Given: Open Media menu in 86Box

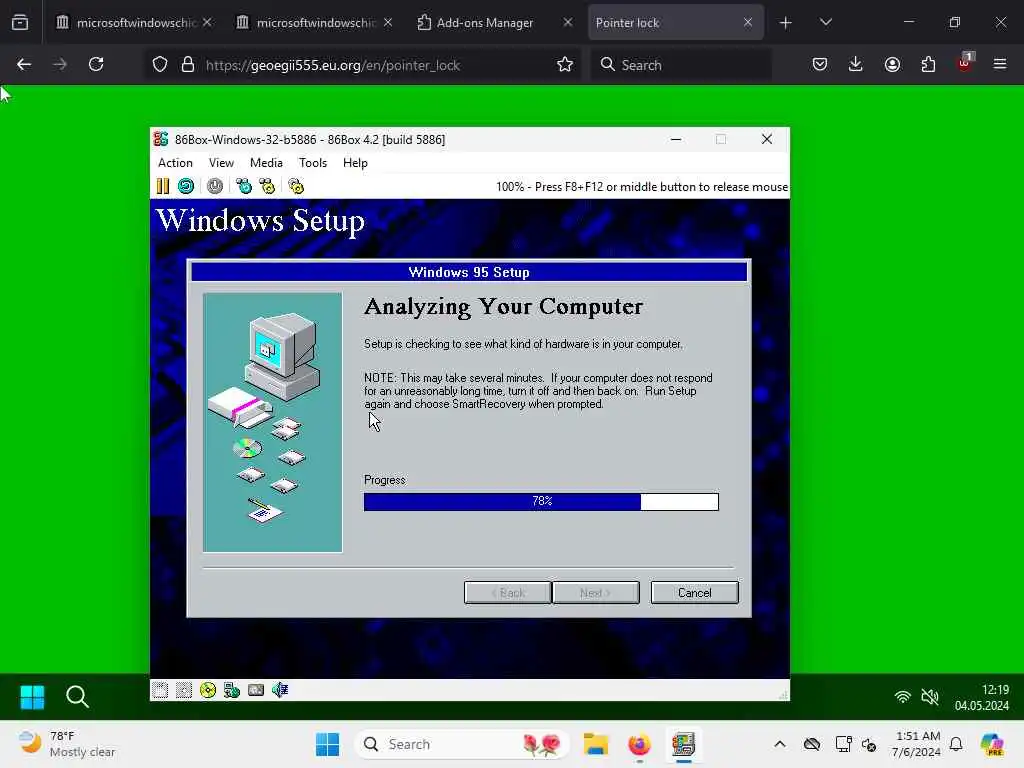Looking at the screenshot, I should coord(266,163).
